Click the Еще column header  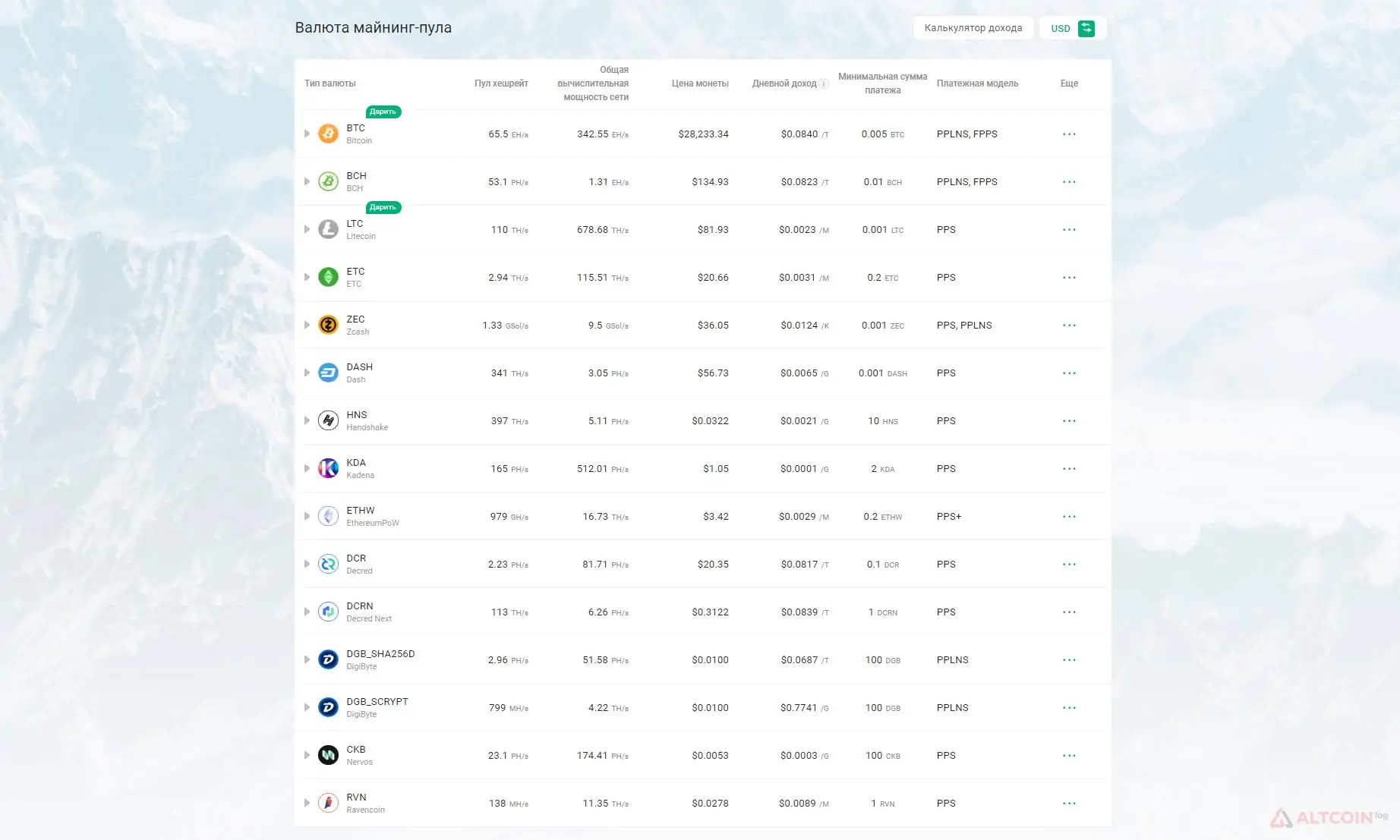[x=1069, y=83]
